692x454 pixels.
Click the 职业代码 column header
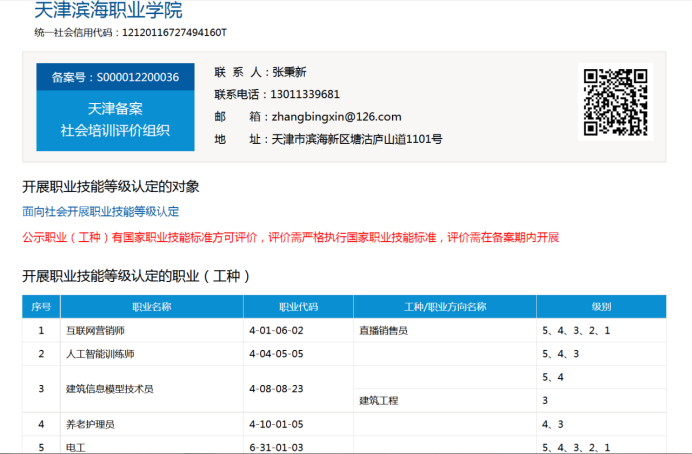(x=298, y=306)
